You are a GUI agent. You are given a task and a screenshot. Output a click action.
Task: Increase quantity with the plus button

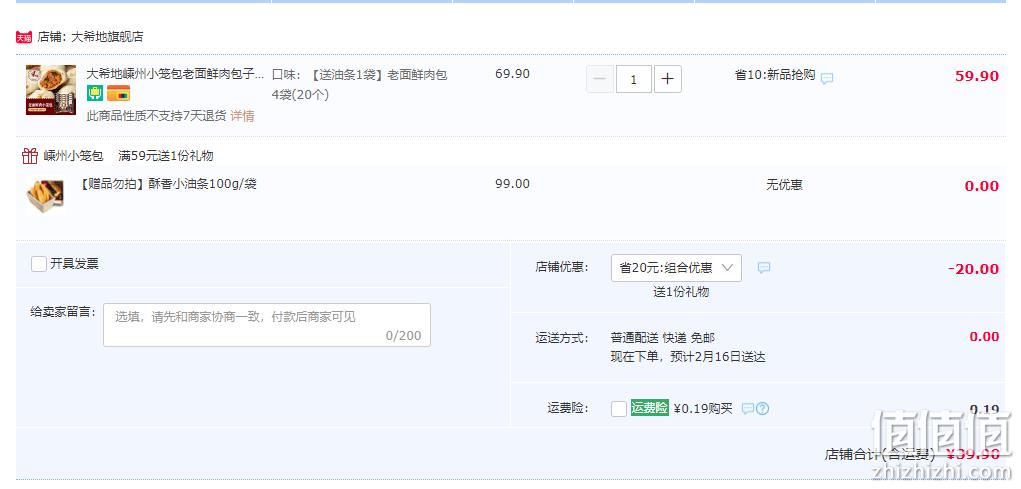coord(667,79)
